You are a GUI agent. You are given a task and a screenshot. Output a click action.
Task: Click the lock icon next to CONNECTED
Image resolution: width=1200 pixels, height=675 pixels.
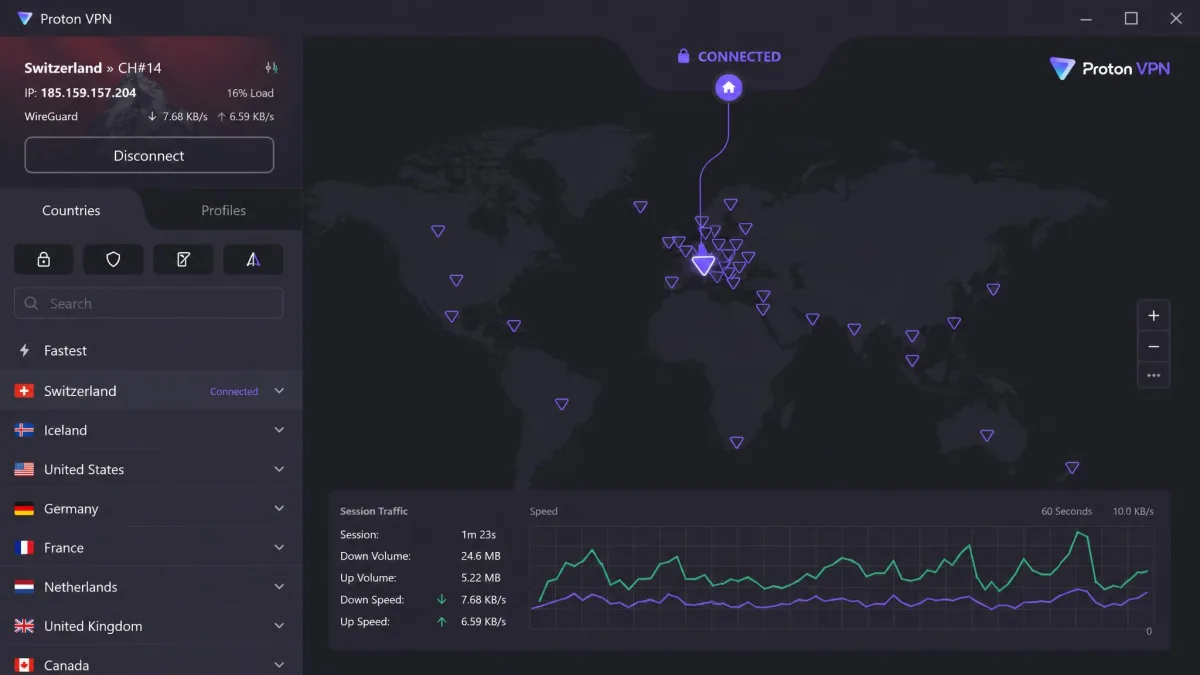(x=683, y=57)
